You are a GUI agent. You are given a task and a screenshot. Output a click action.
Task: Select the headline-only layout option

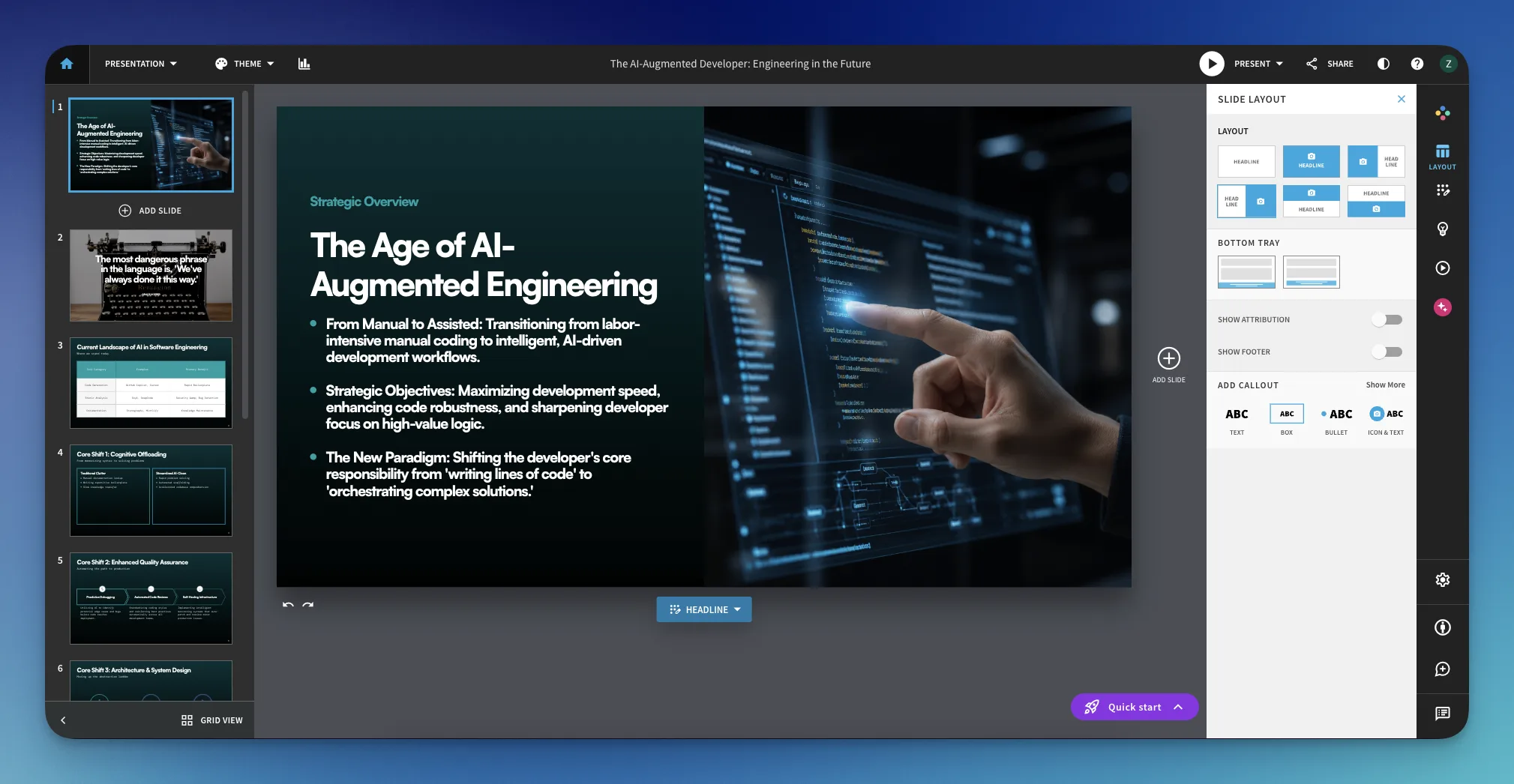click(x=1246, y=161)
